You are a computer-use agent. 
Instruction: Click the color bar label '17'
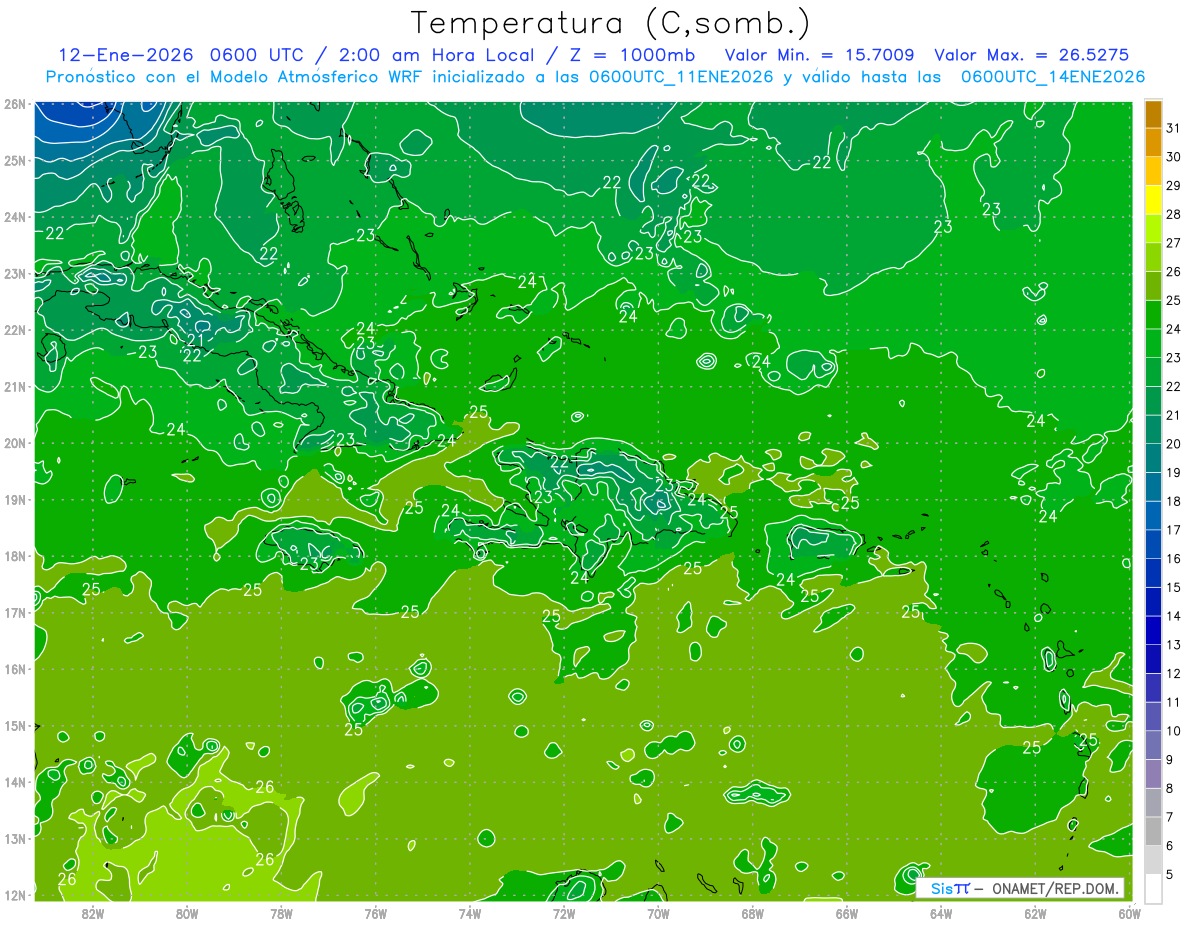1173,530
